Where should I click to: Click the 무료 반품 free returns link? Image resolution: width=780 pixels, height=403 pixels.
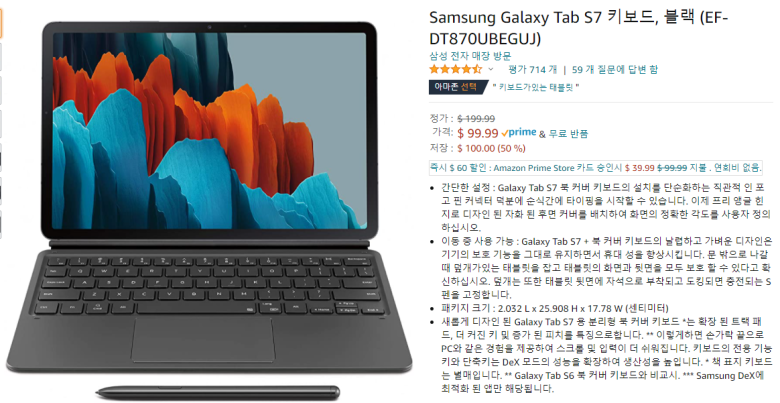tap(568, 133)
